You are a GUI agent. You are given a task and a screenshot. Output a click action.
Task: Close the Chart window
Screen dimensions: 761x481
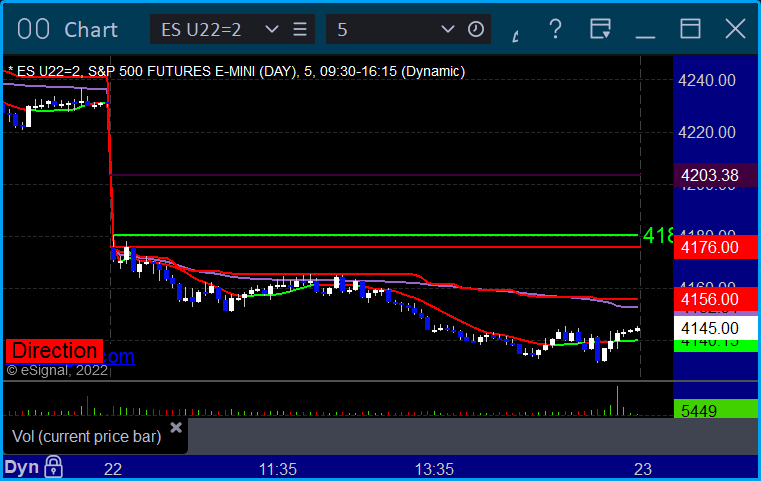pyautogui.click(x=735, y=29)
